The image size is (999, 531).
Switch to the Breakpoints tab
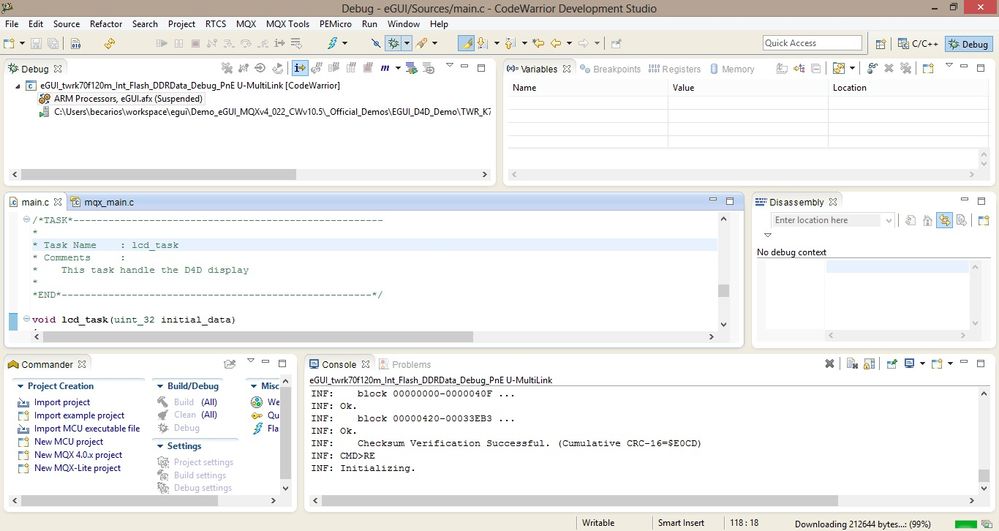[x=610, y=69]
